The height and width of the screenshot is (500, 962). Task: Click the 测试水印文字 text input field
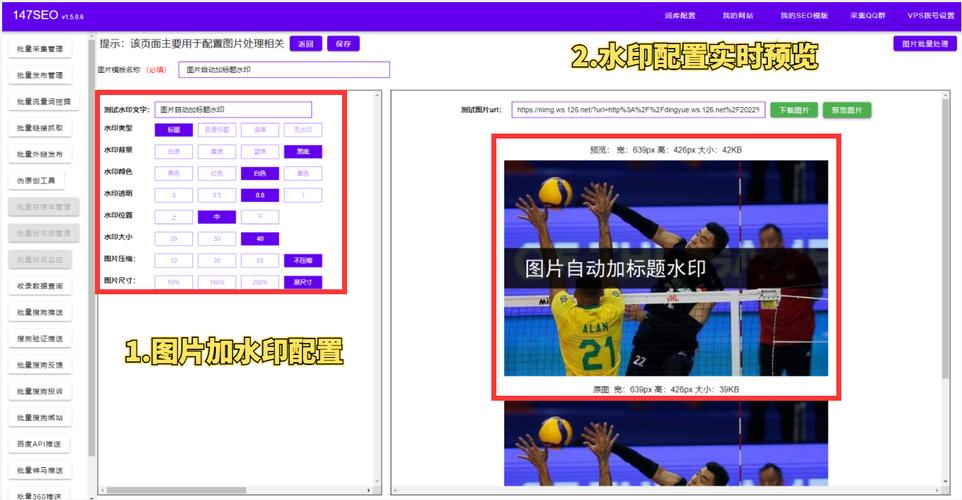[233, 110]
